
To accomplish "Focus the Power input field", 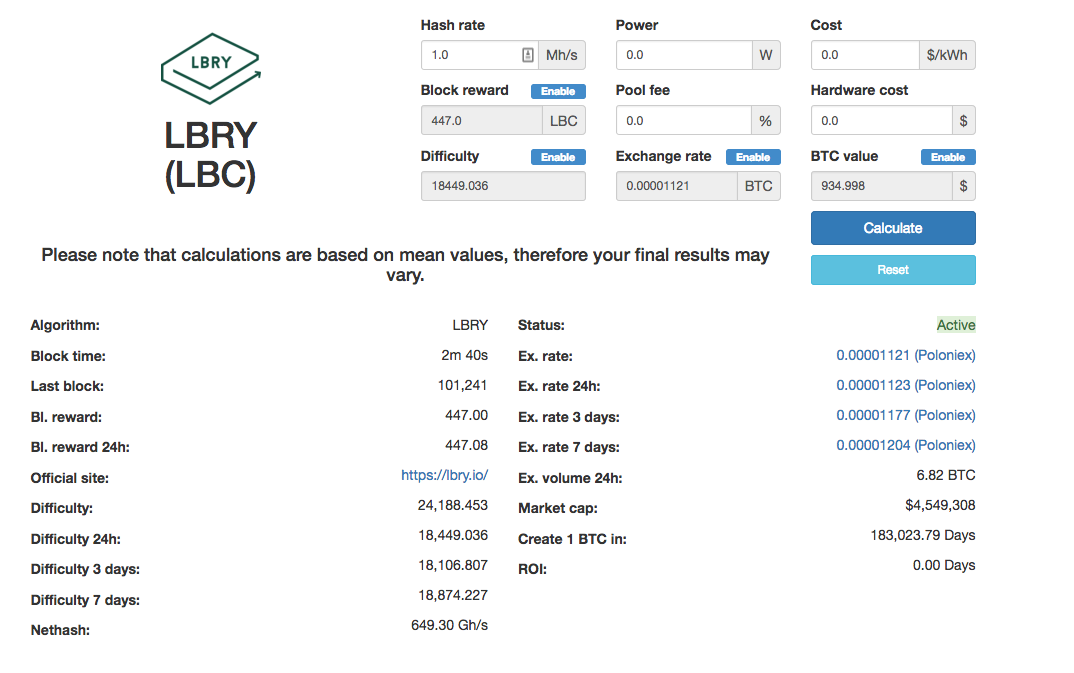I will [x=684, y=55].
